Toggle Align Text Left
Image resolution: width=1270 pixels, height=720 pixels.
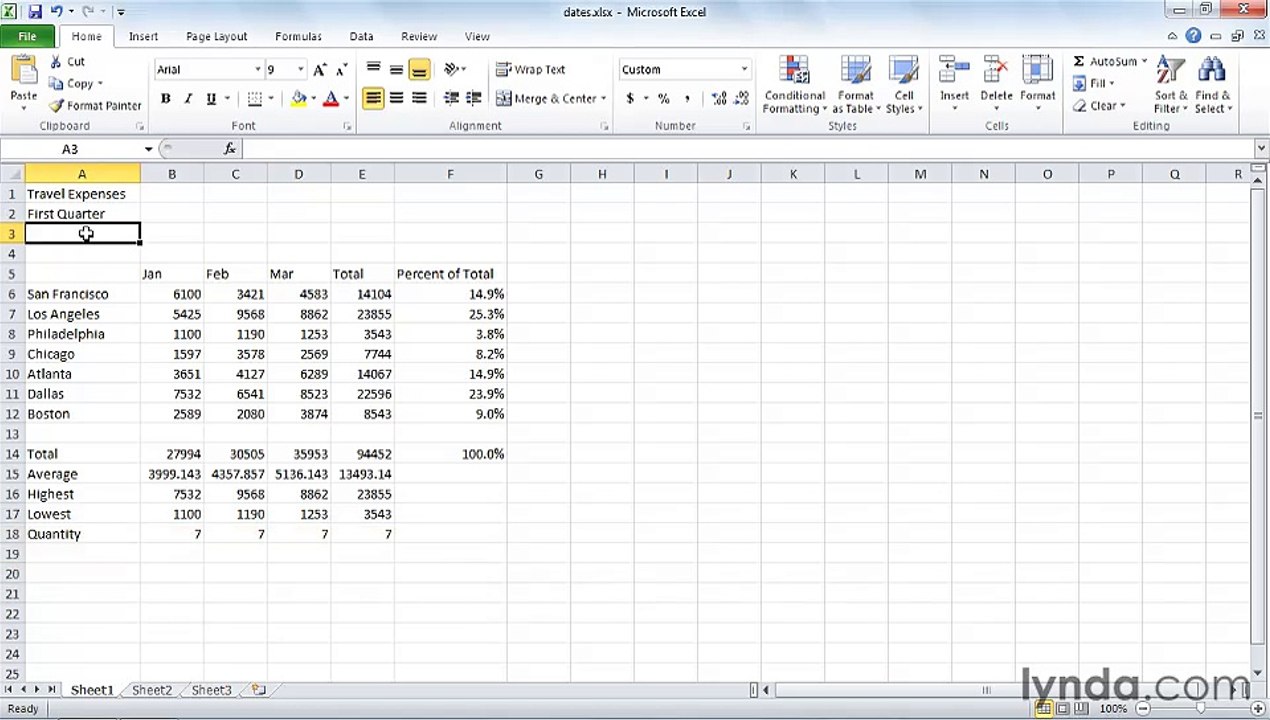(x=373, y=99)
